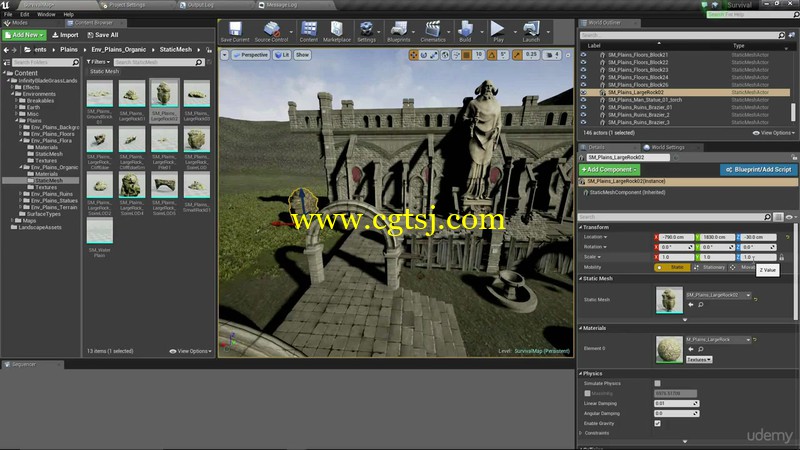Open World Outliner View Options
The image size is (800, 450).
774,133
